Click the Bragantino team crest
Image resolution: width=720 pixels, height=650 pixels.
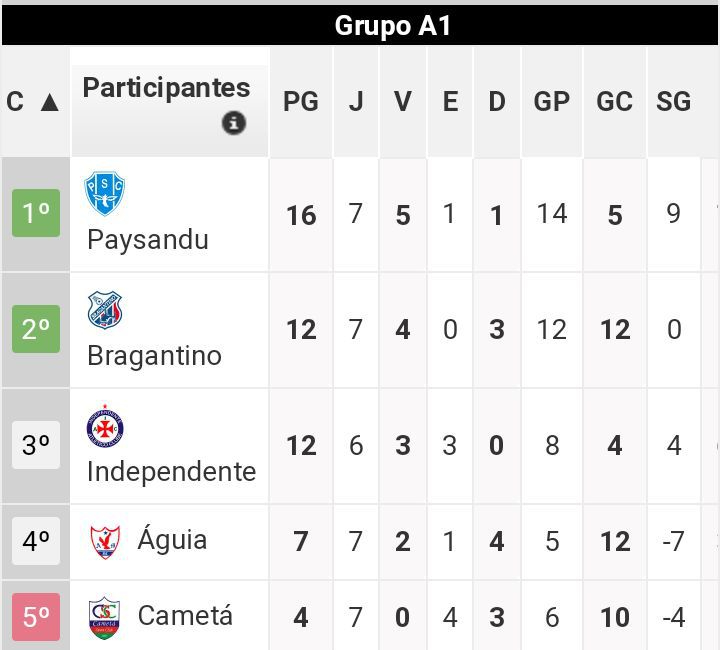(x=104, y=311)
